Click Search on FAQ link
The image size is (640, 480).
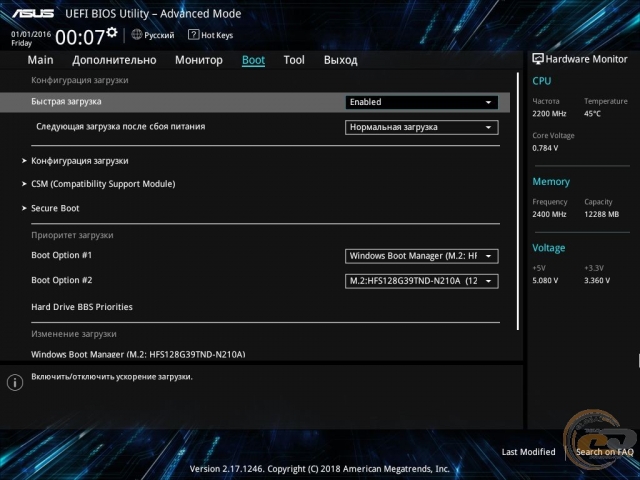[604, 452]
